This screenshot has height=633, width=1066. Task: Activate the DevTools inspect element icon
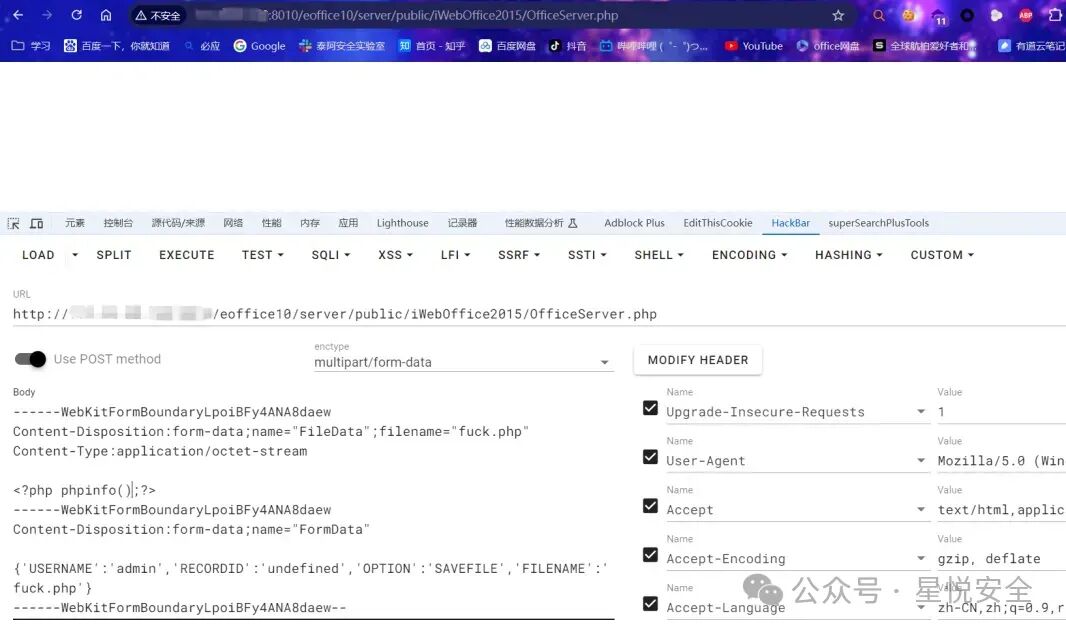tap(13, 223)
